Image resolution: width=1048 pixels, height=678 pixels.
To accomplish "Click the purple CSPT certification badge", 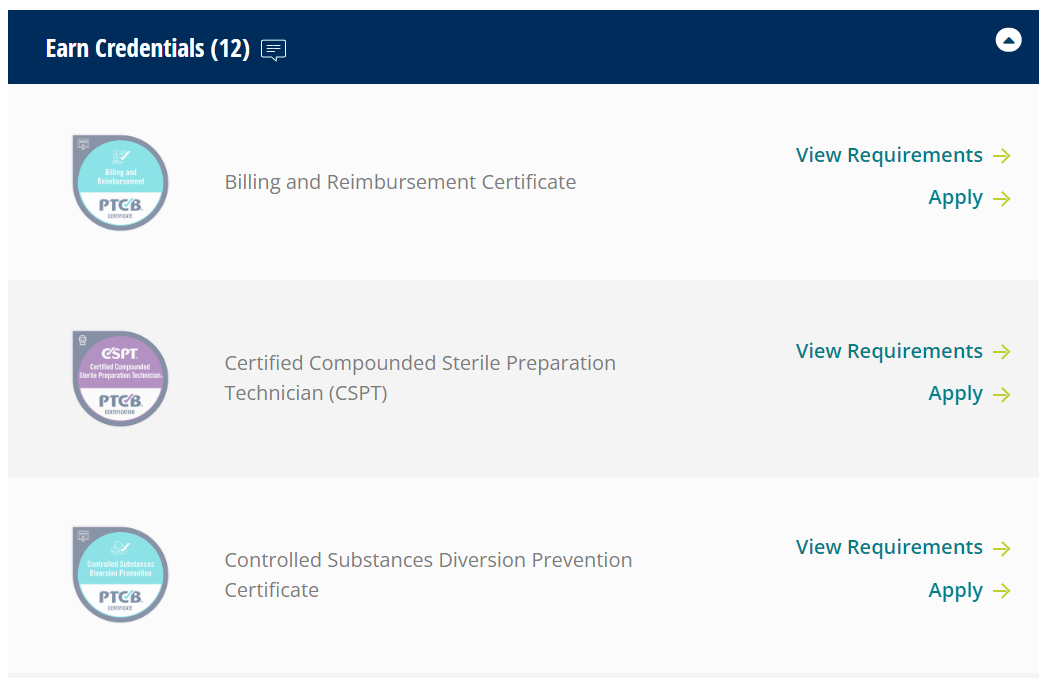I will pos(120,379).
